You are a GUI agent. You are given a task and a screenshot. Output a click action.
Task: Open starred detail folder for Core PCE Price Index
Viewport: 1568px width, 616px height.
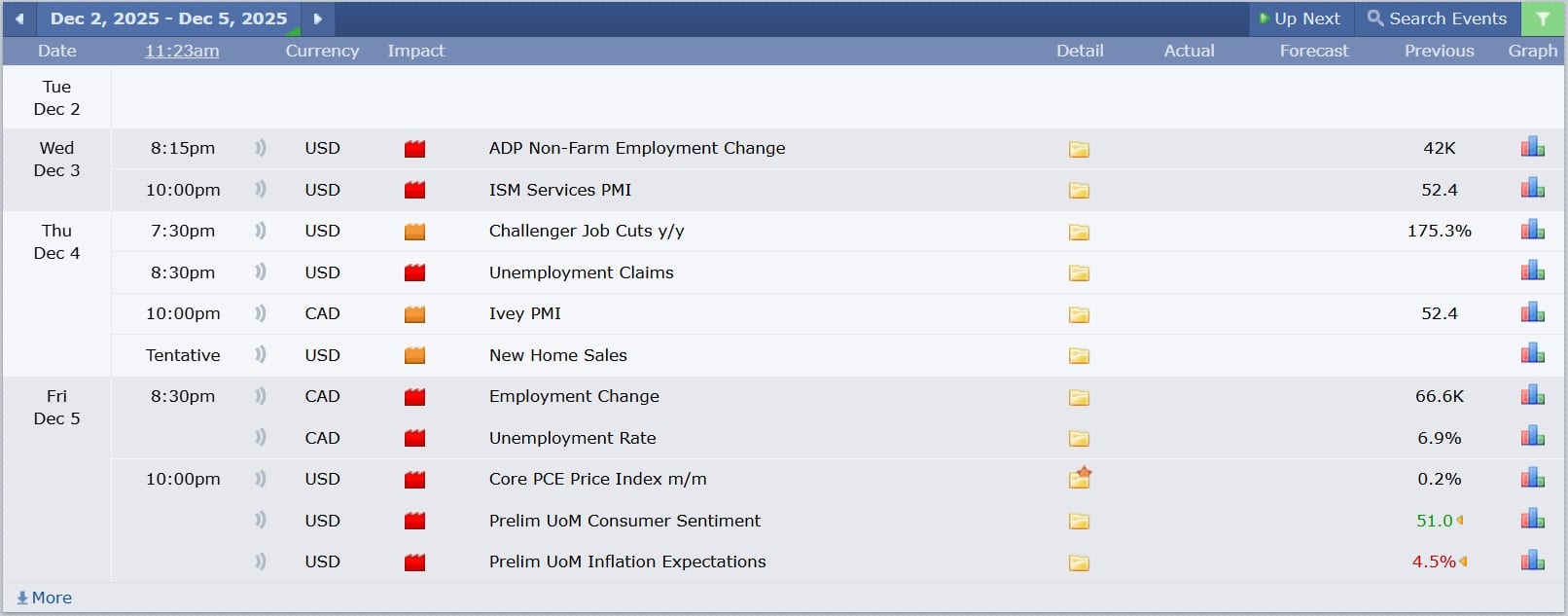(1080, 478)
